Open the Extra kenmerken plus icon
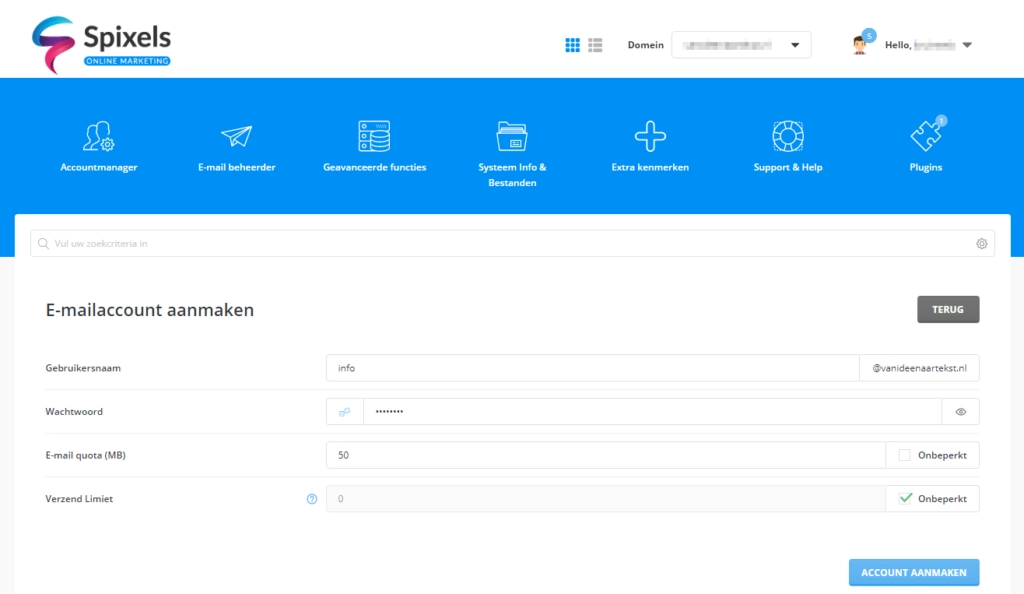This screenshot has width=1024, height=594. [x=650, y=136]
